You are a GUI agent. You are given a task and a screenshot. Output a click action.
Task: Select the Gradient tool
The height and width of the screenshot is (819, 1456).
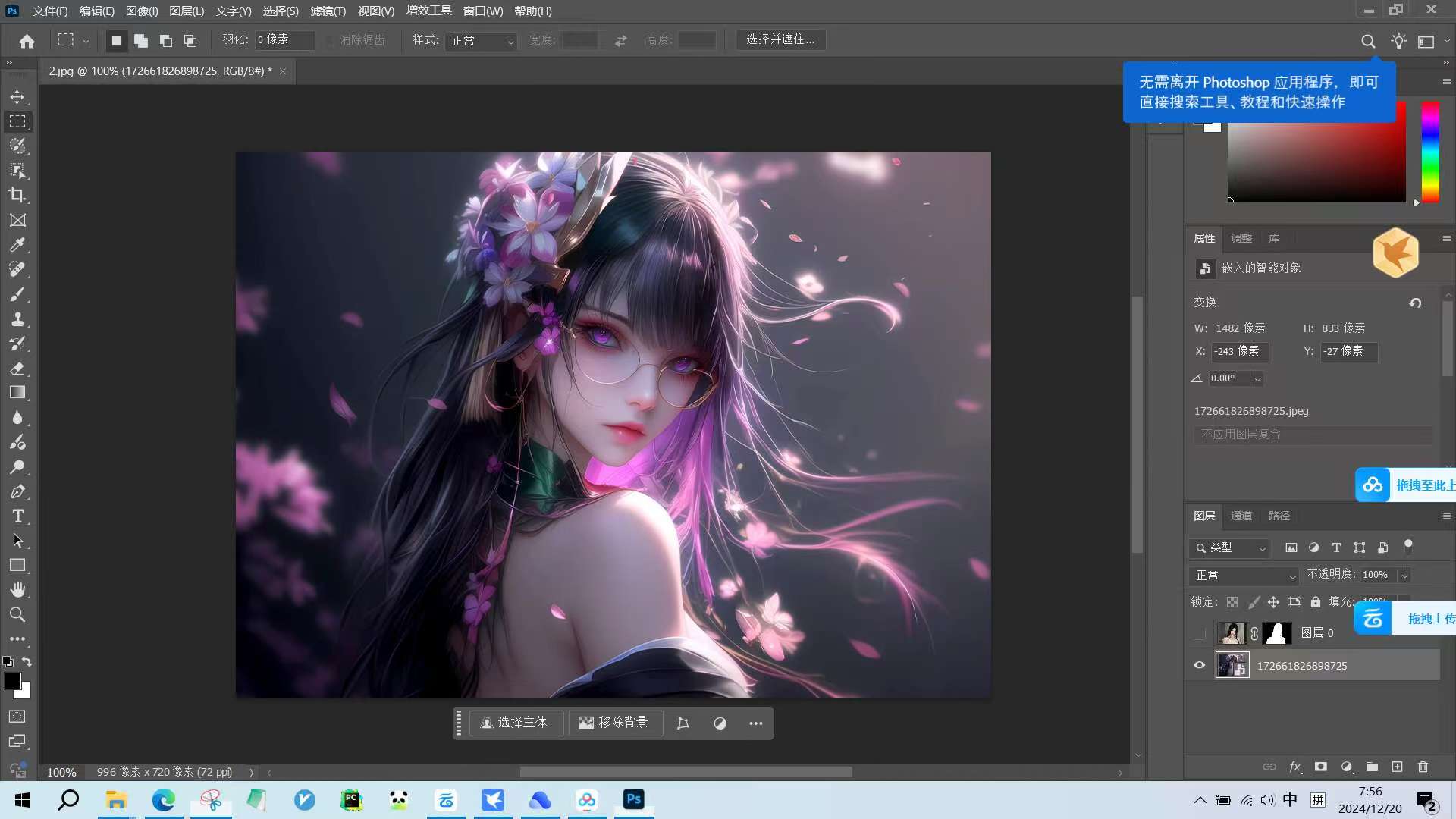[17, 393]
